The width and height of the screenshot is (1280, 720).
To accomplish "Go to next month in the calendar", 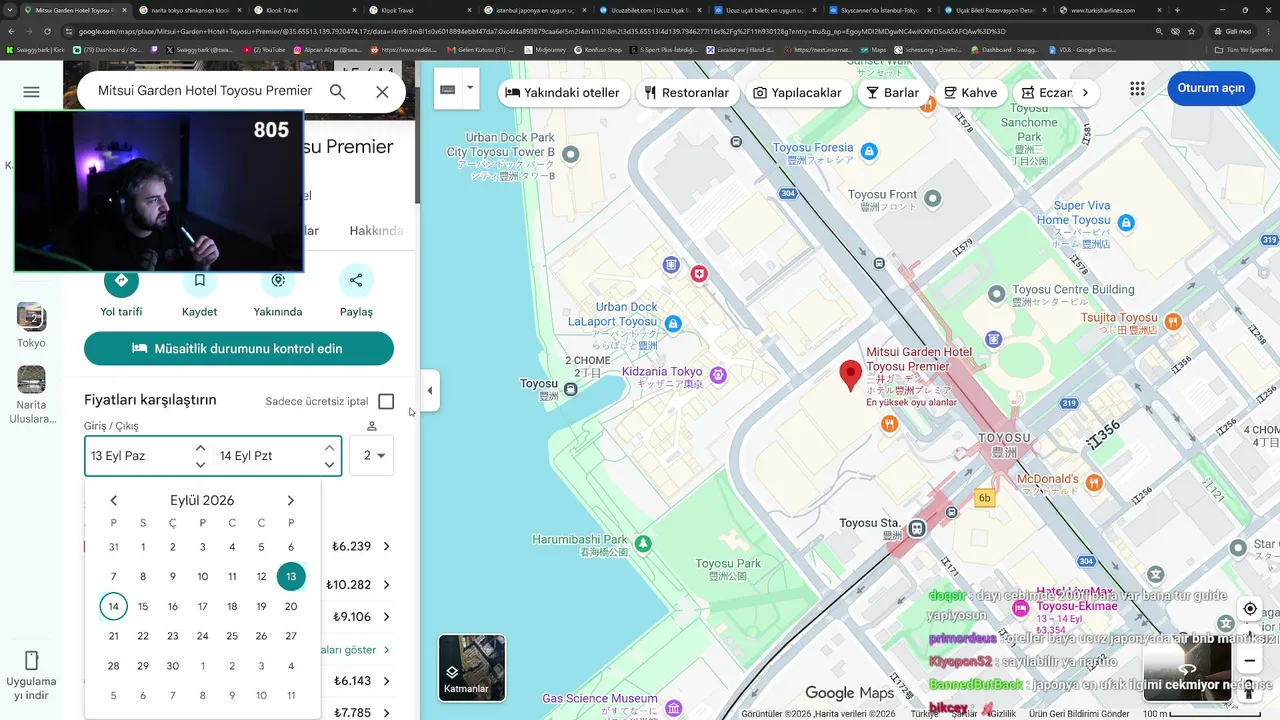I will point(291,501).
